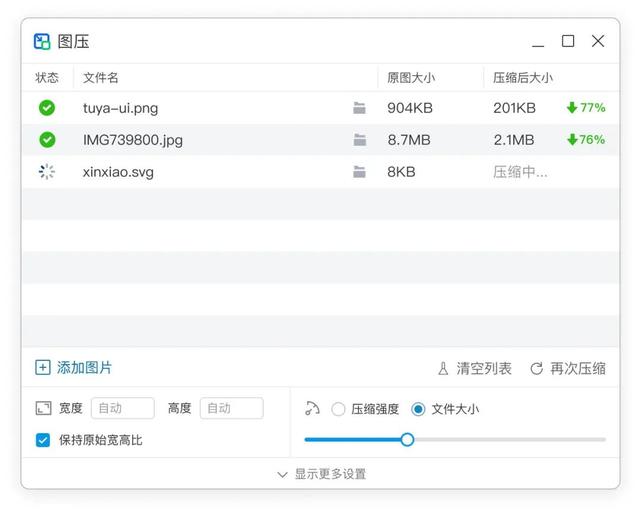Click compressed size 201KB
The width and height of the screenshot is (640, 512).
click(514, 108)
